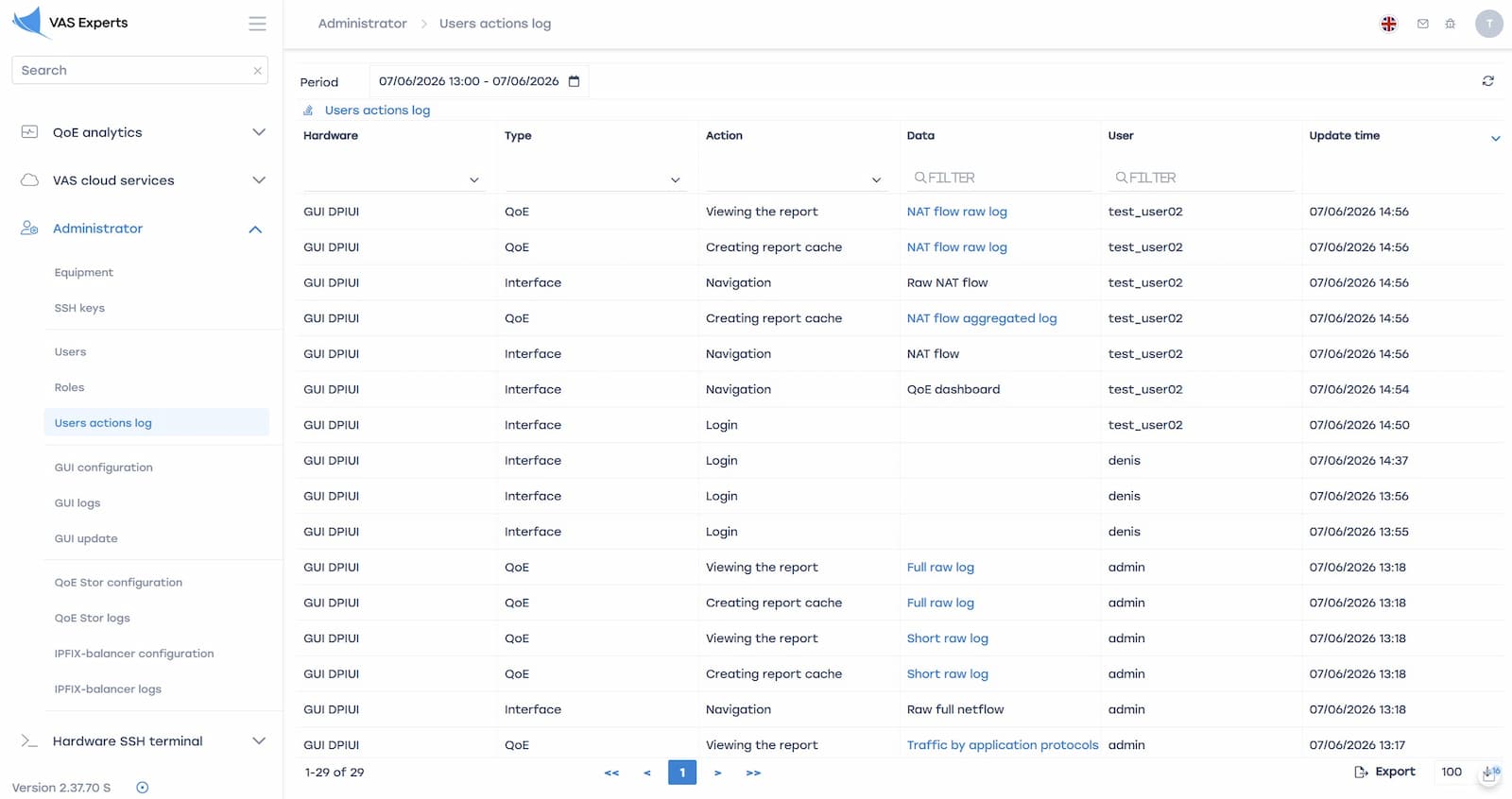This screenshot has height=799, width=1512.
Task: Click the Data column filter field
Action: [1000, 178]
